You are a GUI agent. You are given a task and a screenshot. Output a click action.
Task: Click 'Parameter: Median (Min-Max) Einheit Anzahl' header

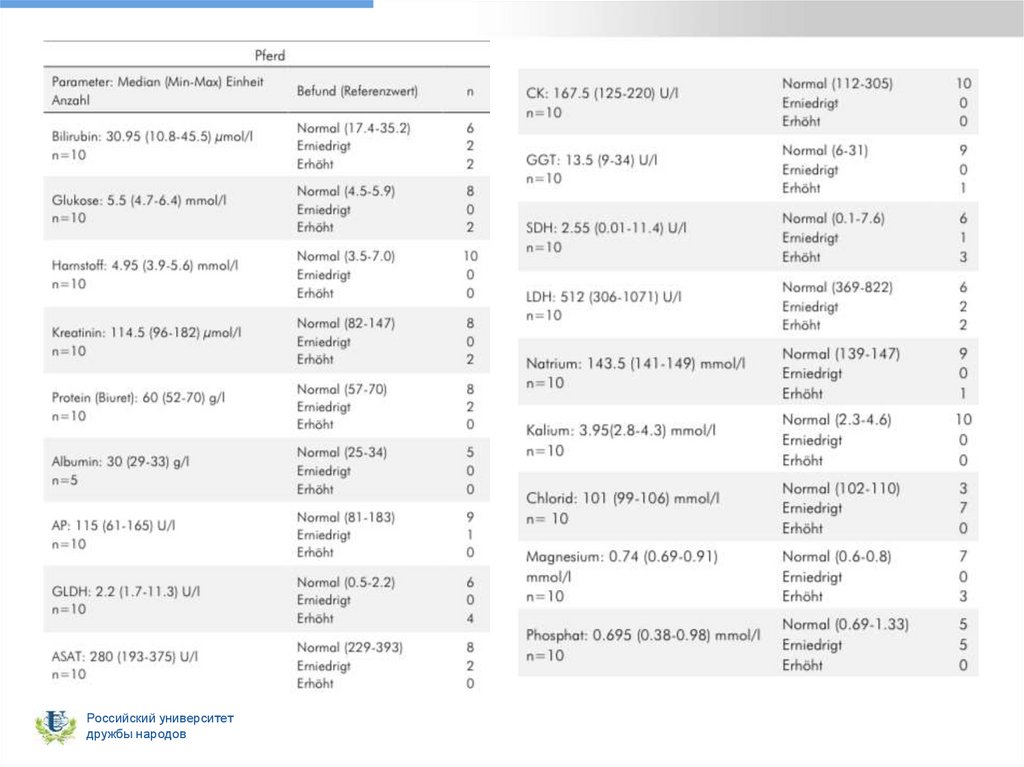coord(157,91)
